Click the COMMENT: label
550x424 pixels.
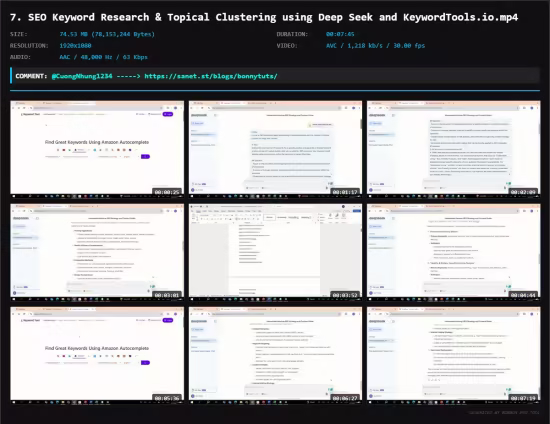click(31, 76)
